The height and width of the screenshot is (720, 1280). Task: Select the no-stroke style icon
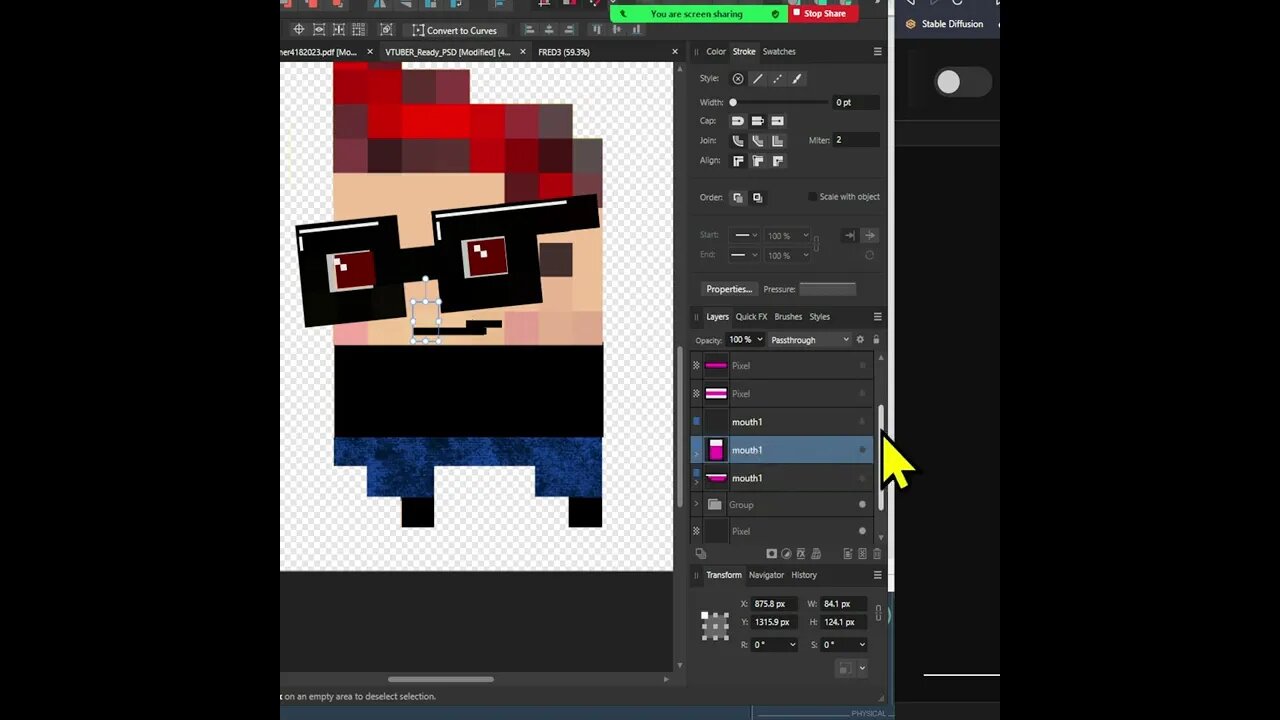pos(738,79)
